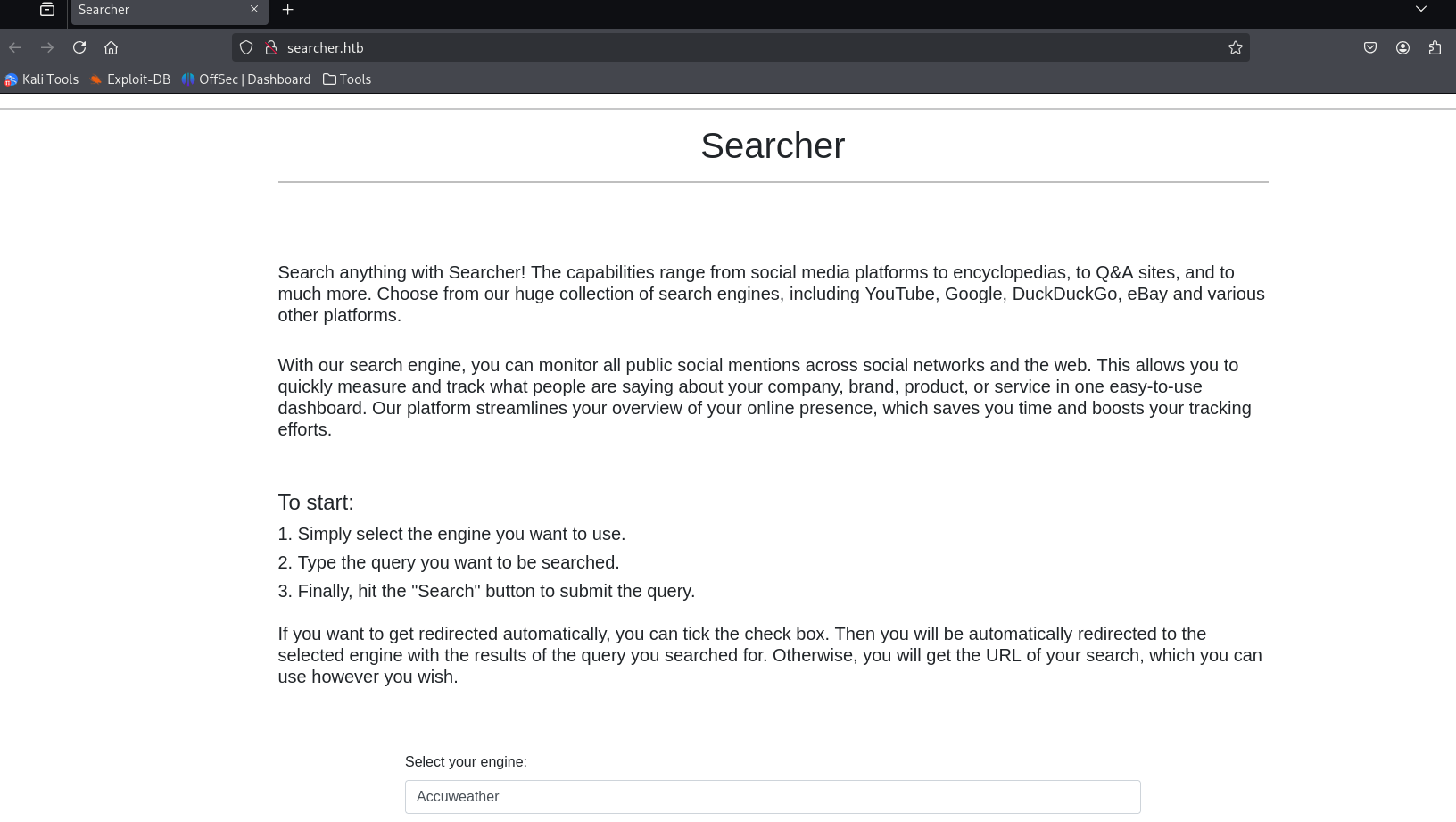Open the engine selection dropdown
This screenshot has height=822, width=1456.
pyautogui.click(x=773, y=797)
